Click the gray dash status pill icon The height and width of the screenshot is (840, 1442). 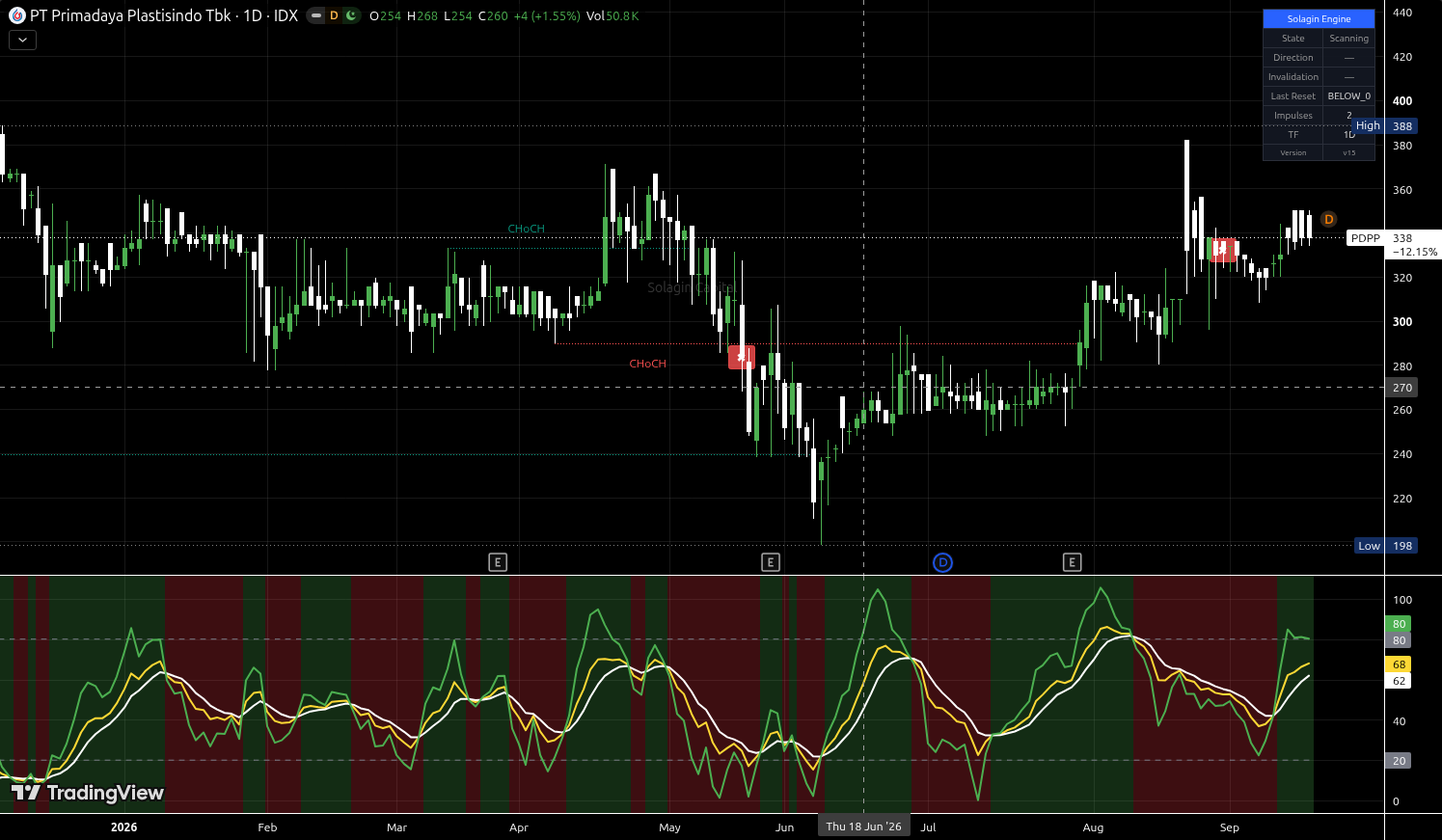click(x=316, y=15)
